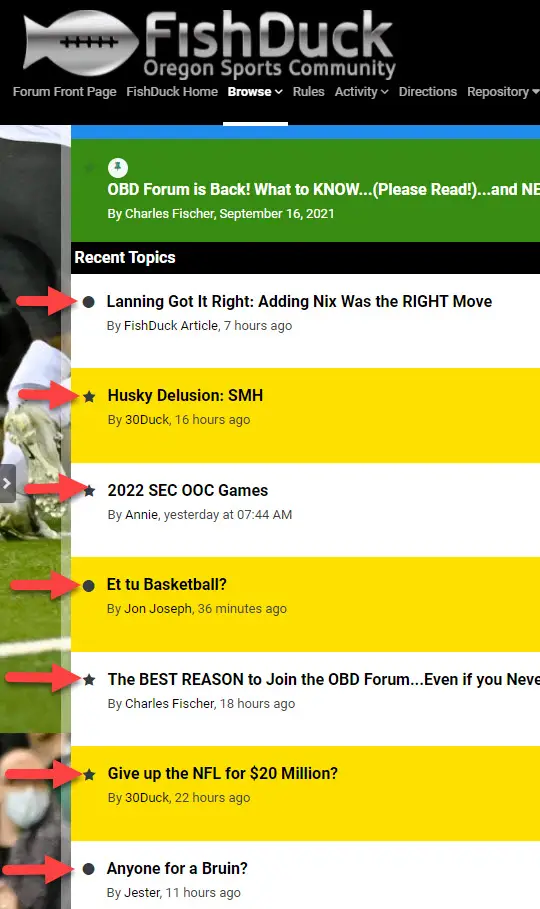Open the Directions nav item
Screen dimensions: 540x909
click(x=427, y=92)
